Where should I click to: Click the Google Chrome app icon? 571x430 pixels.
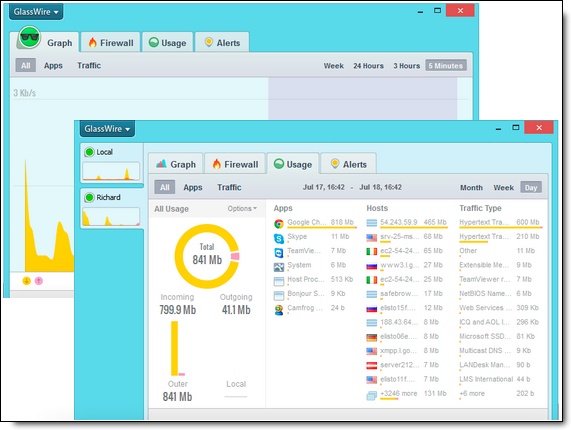point(279,224)
